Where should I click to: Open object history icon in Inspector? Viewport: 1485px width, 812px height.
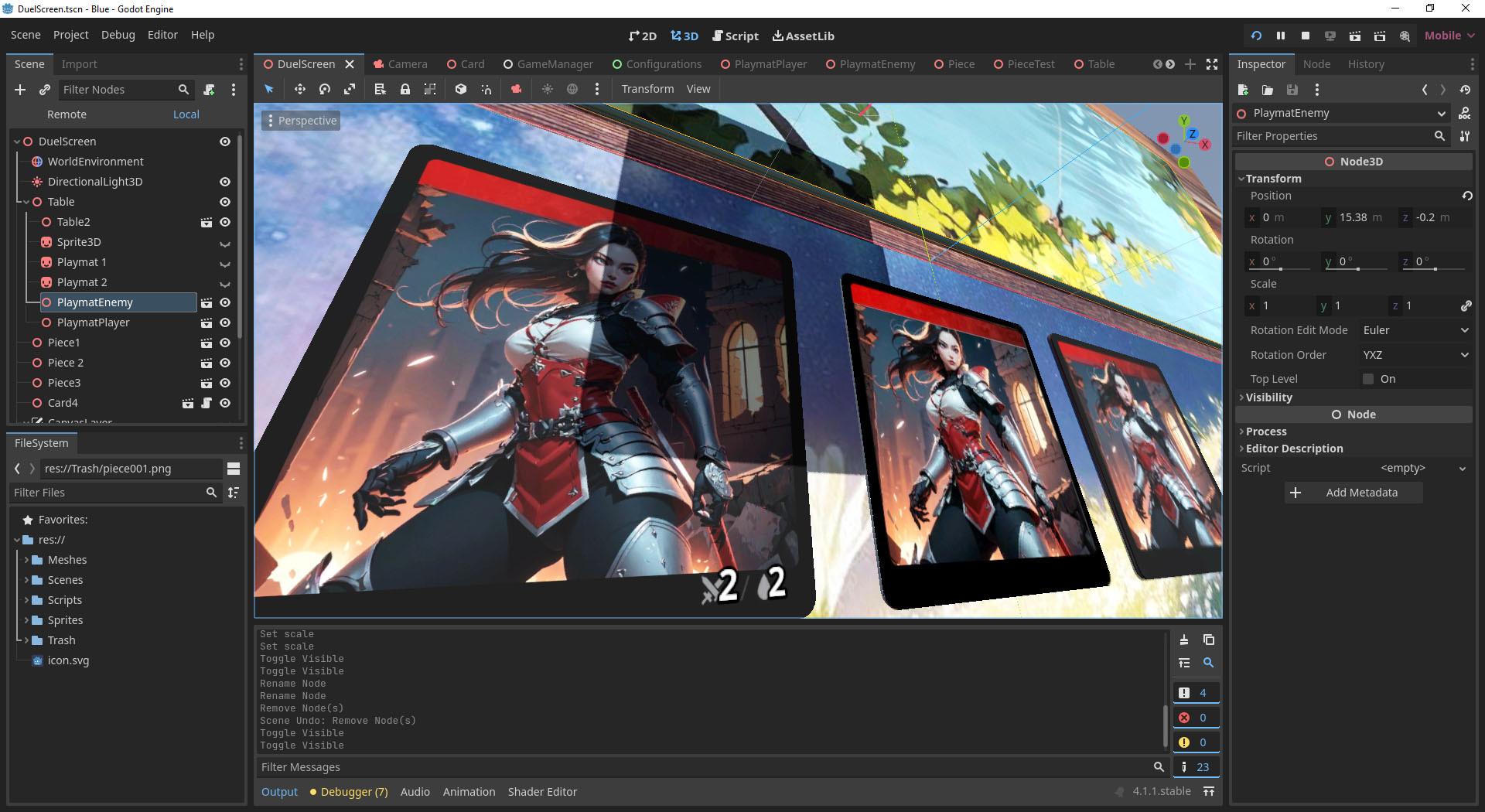click(1465, 90)
